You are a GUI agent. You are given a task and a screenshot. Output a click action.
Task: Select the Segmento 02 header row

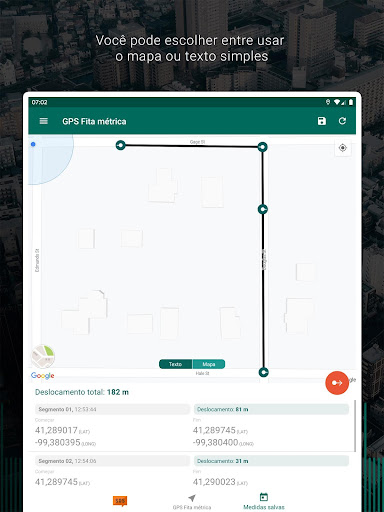(112, 461)
